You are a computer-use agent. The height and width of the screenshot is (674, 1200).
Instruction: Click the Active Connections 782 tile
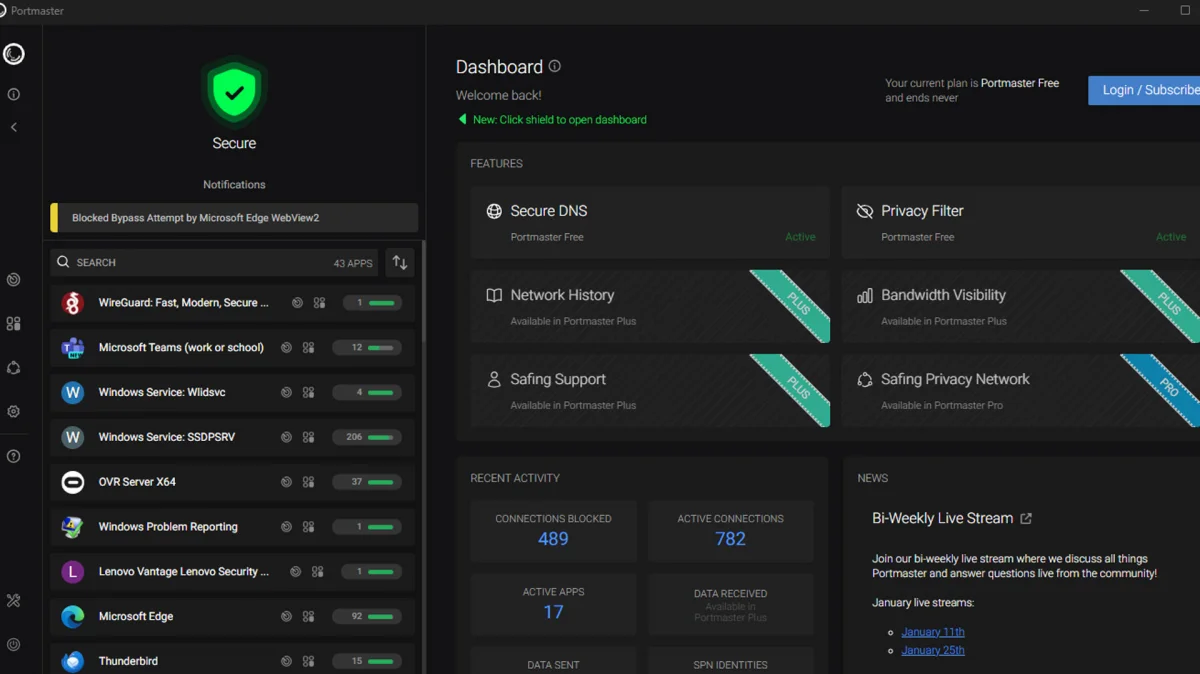pos(730,531)
